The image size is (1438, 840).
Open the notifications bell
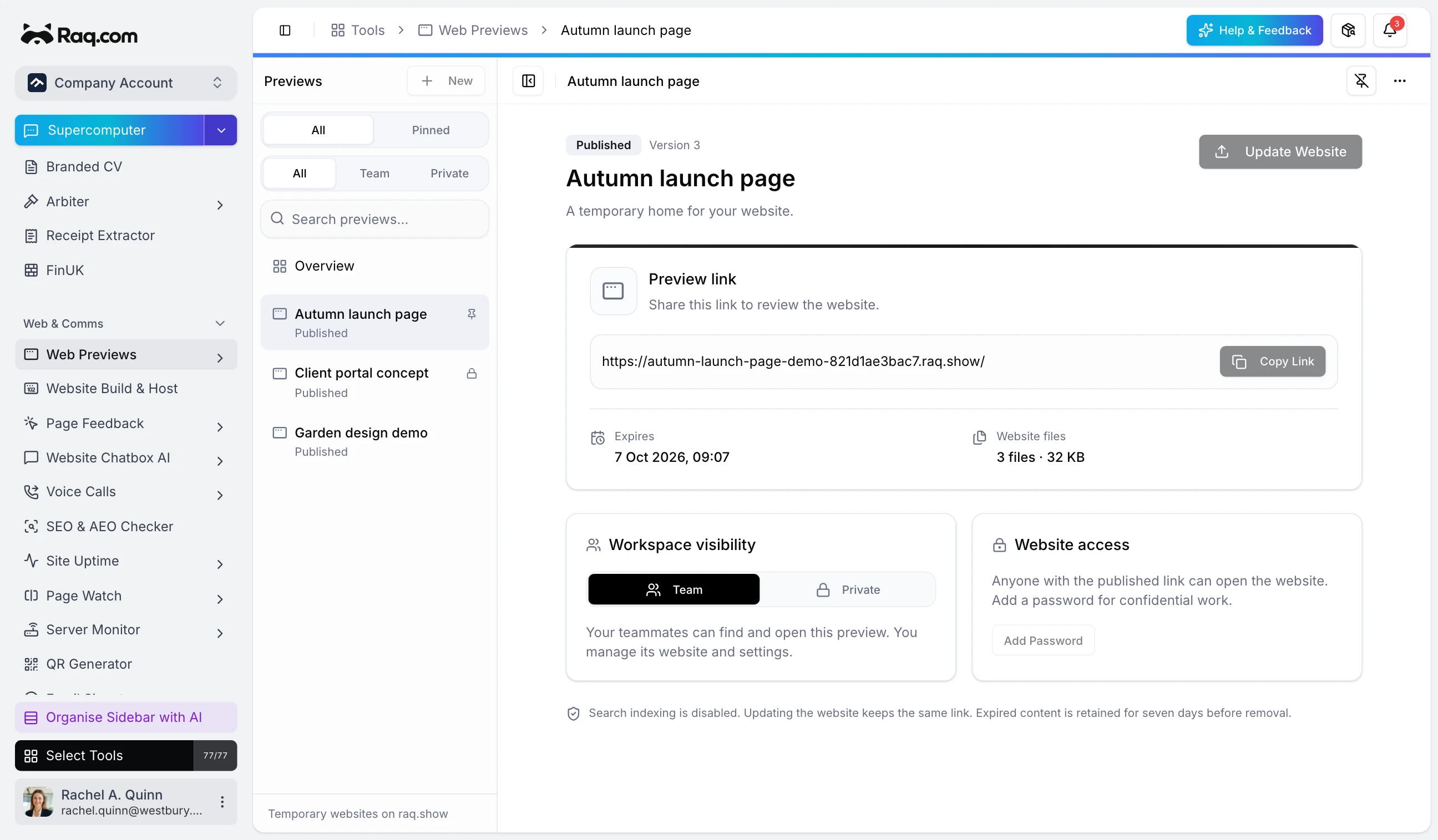1390,30
